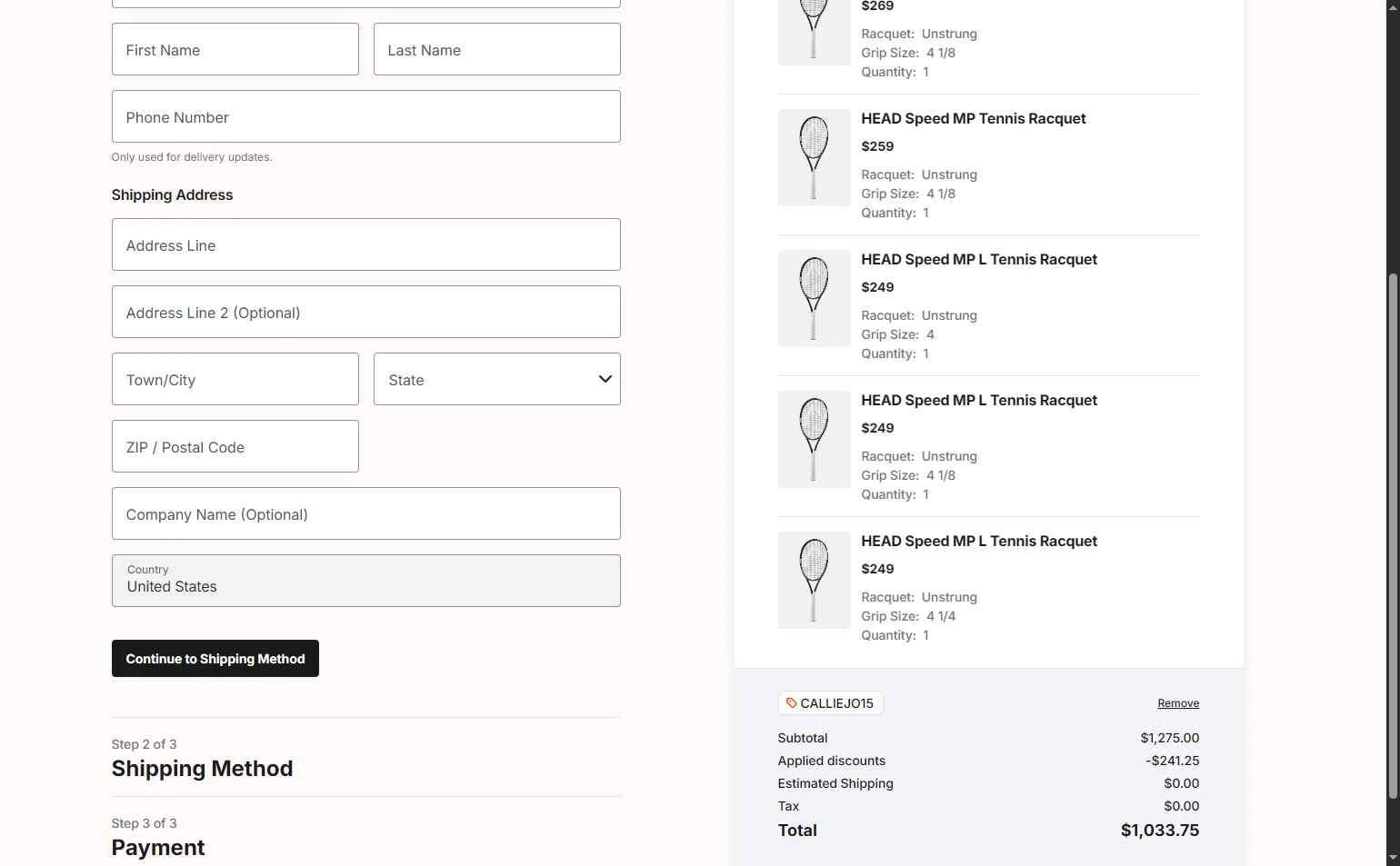Click the Applied discounts -$241.25 value
Image resolution: width=1400 pixels, height=866 pixels.
pos(1172,761)
